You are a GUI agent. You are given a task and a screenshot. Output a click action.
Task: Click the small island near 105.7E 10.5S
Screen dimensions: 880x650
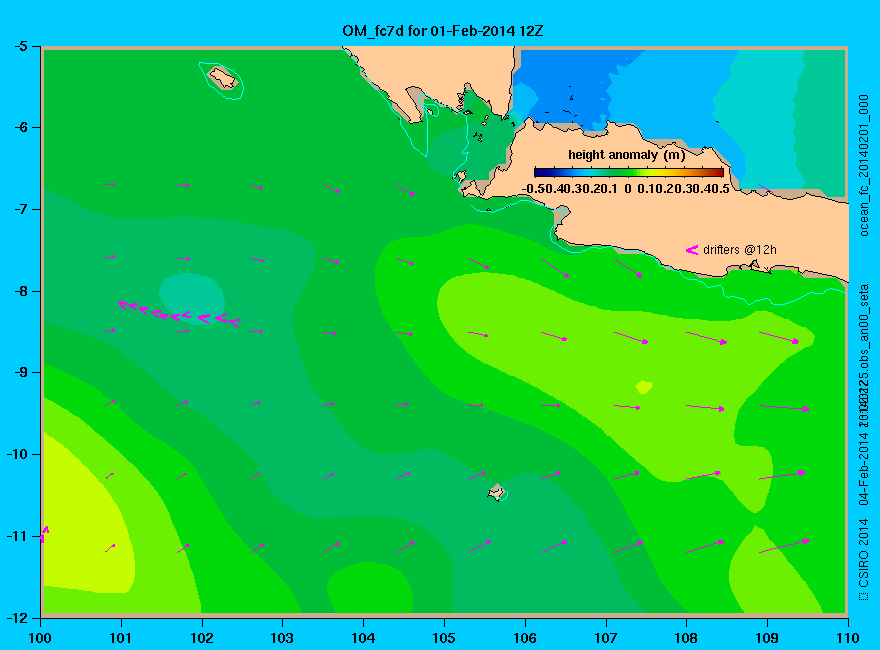coord(497,492)
